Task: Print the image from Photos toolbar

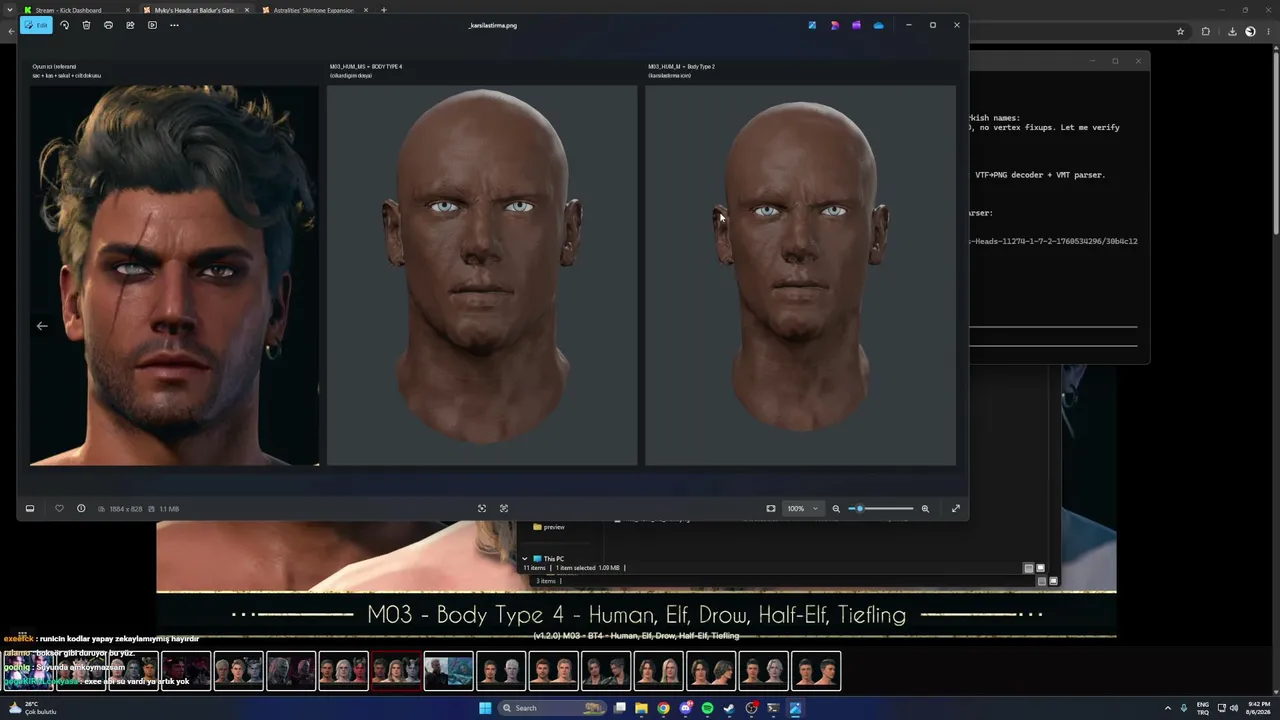Action: (108, 25)
